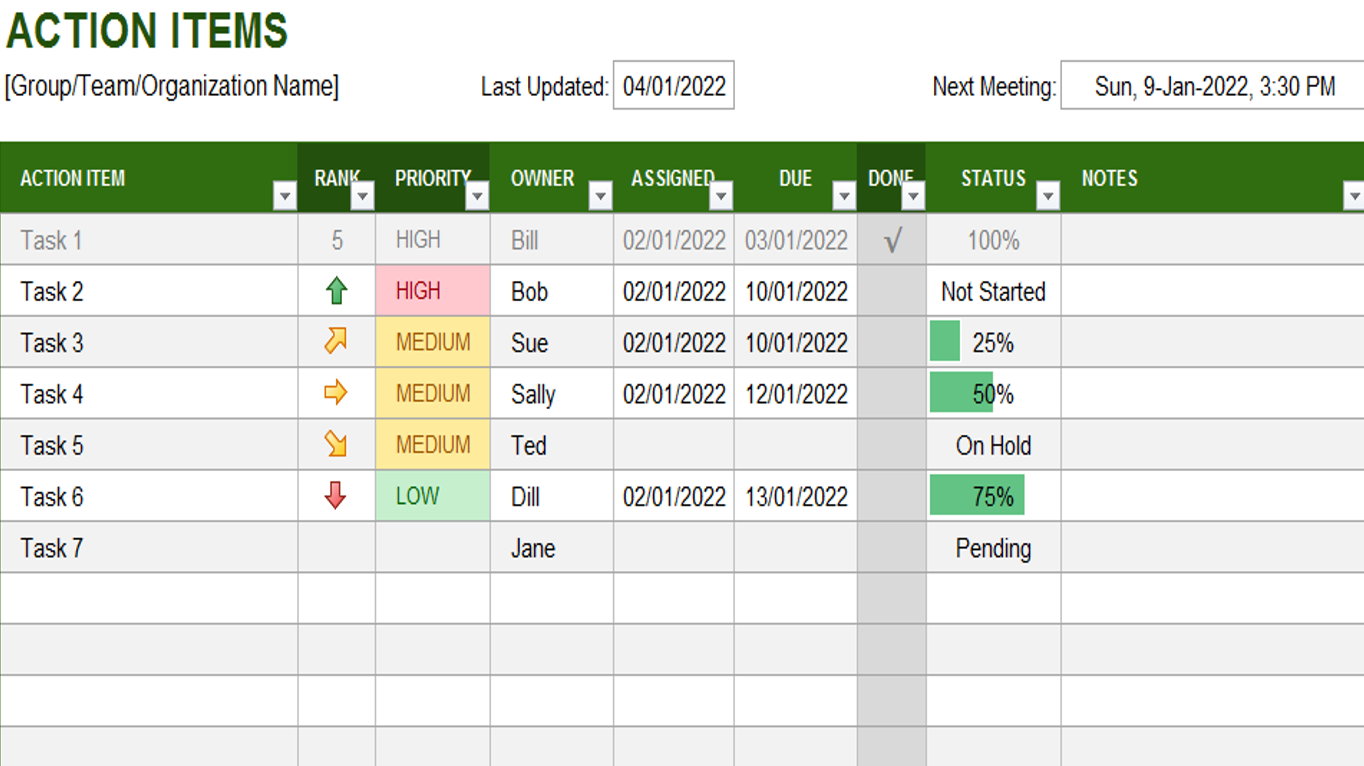Select the Task 6 cell
The image size is (1364, 766).
click(149, 495)
